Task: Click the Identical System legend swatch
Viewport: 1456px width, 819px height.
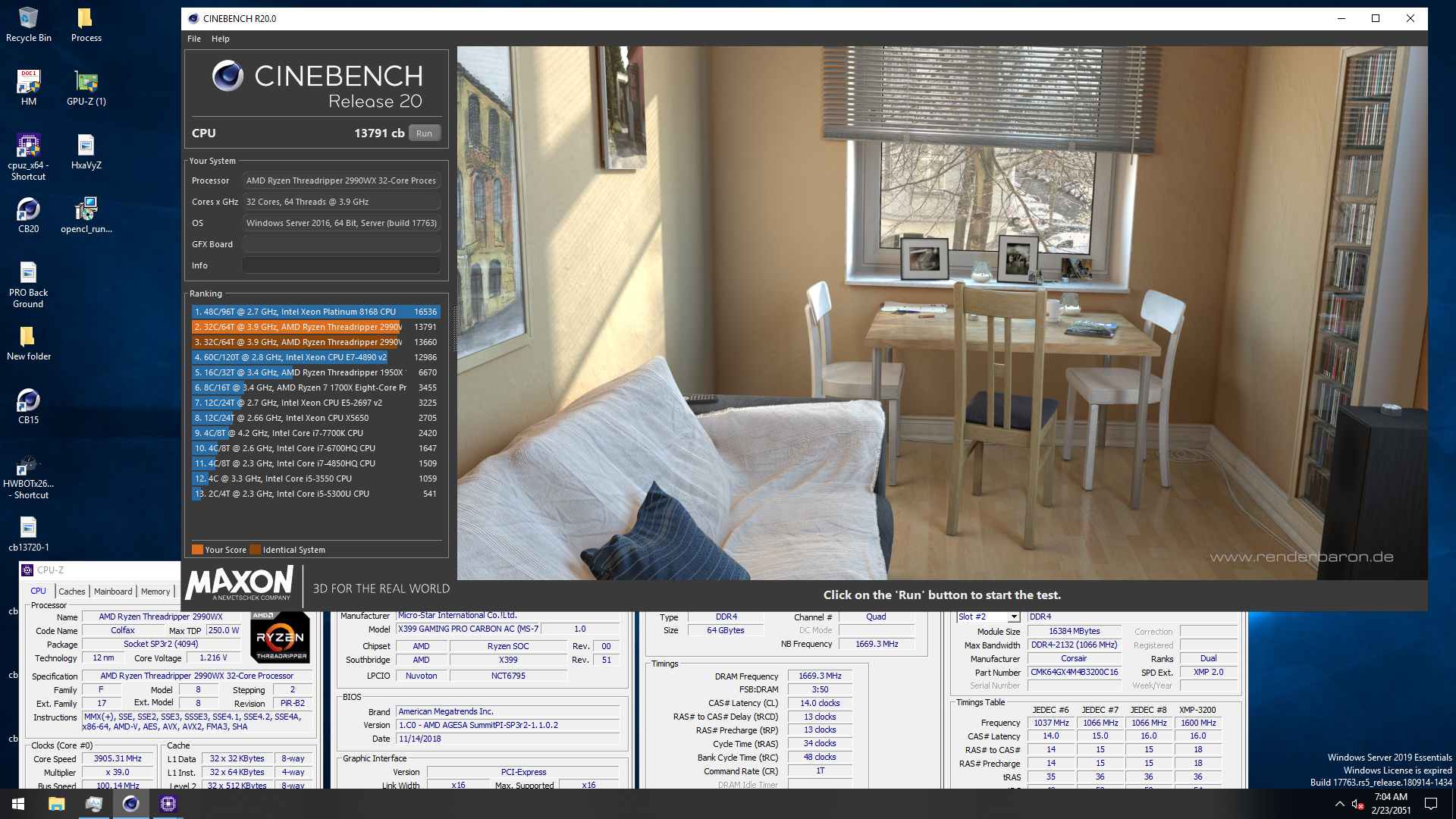Action: 256,550
